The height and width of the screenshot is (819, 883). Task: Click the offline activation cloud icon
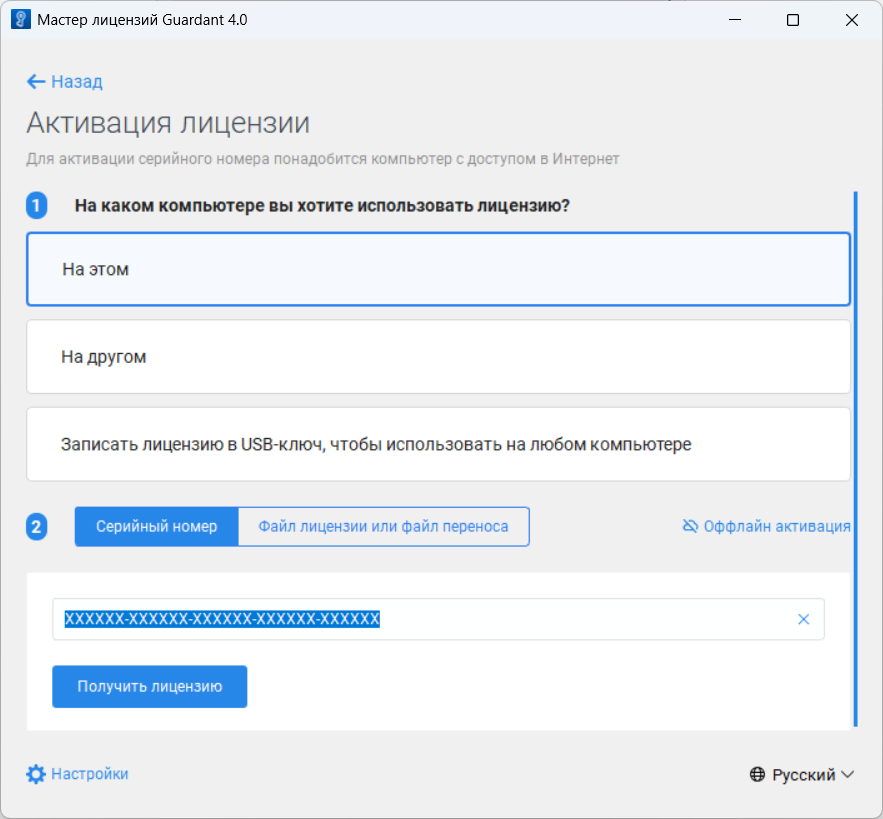click(690, 526)
